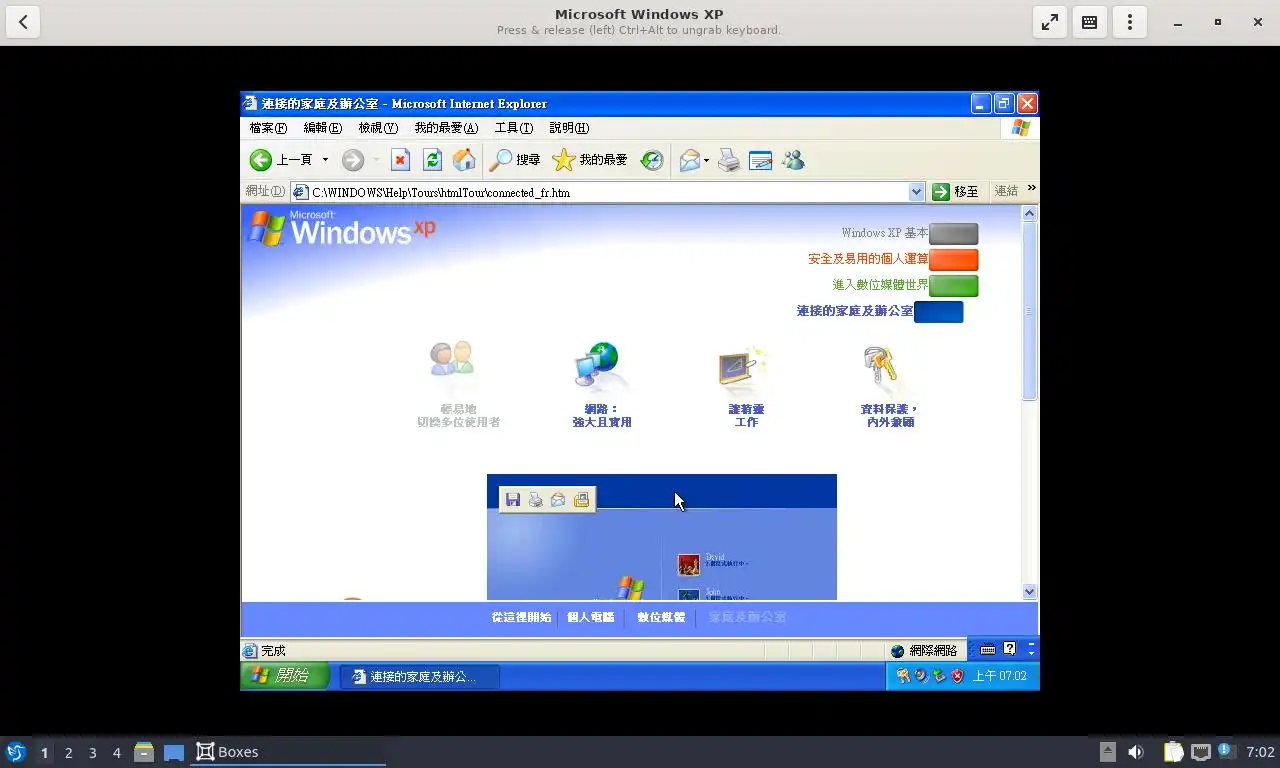
Task: Click the 連結 links bar label
Action: pyautogui.click(x=1006, y=191)
